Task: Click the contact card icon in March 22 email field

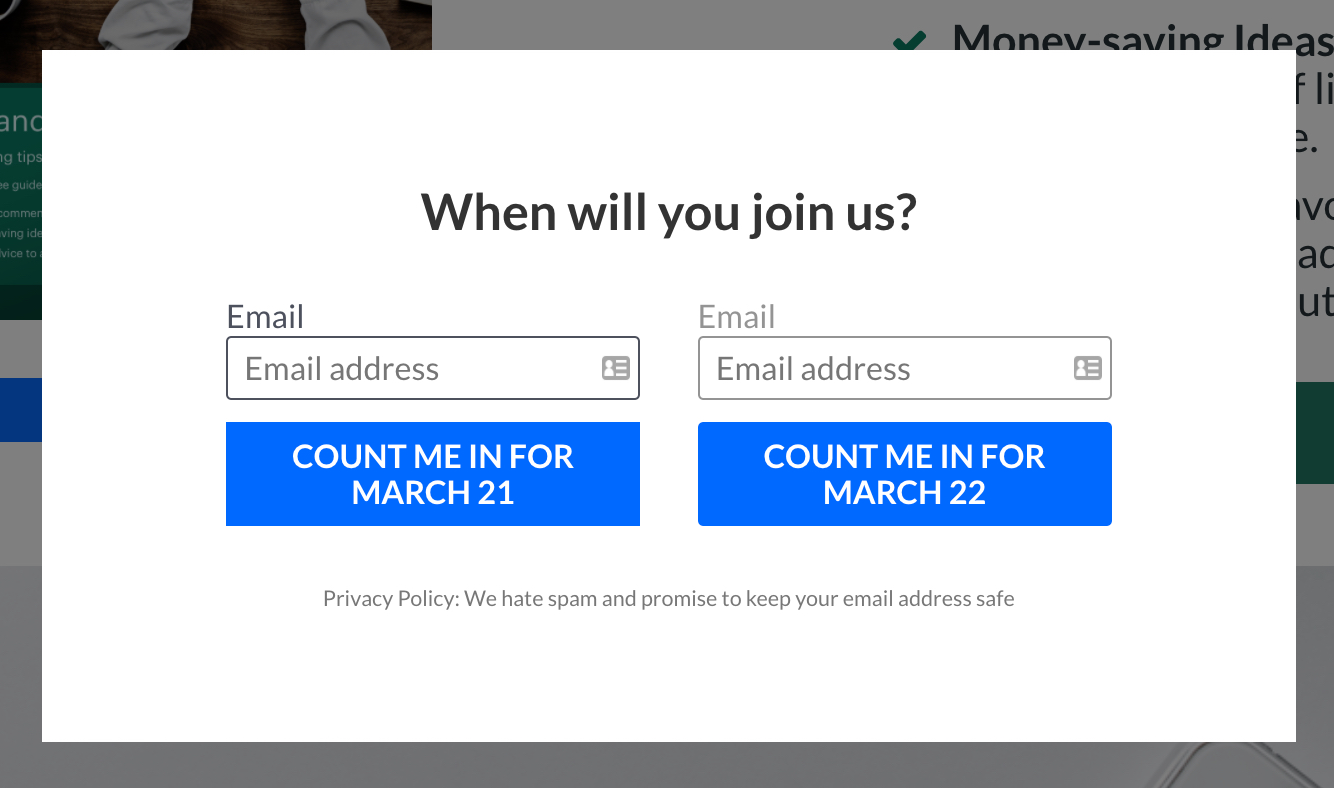Action: [x=1086, y=368]
